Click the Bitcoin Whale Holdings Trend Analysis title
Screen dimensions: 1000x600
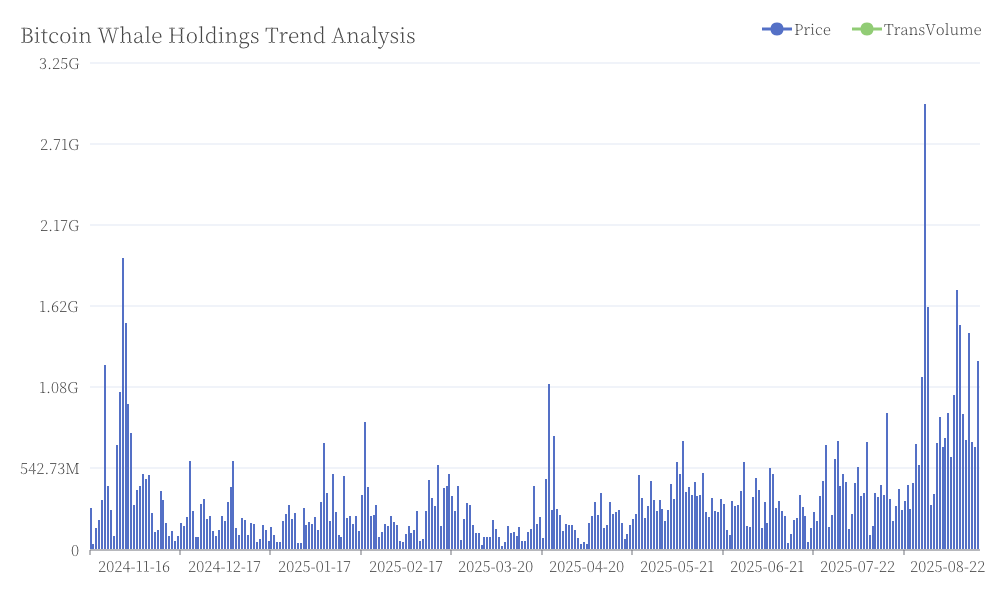point(218,36)
